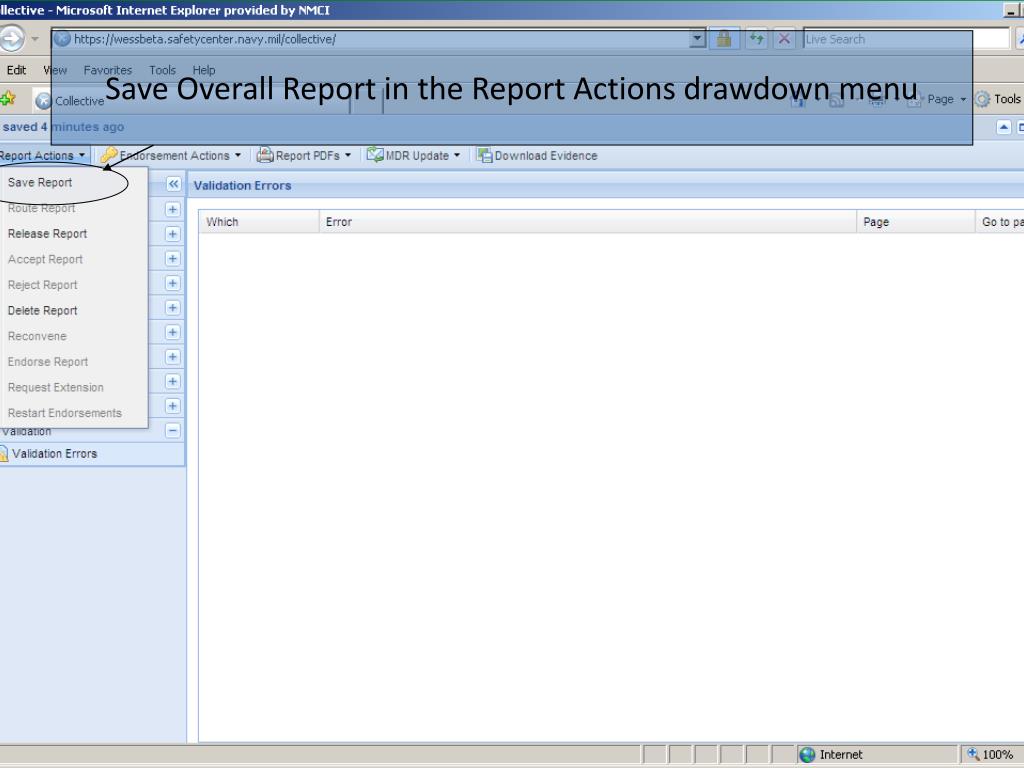The height and width of the screenshot is (768, 1024).
Task: Click the browser Refresh icon
Action: (754, 39)
